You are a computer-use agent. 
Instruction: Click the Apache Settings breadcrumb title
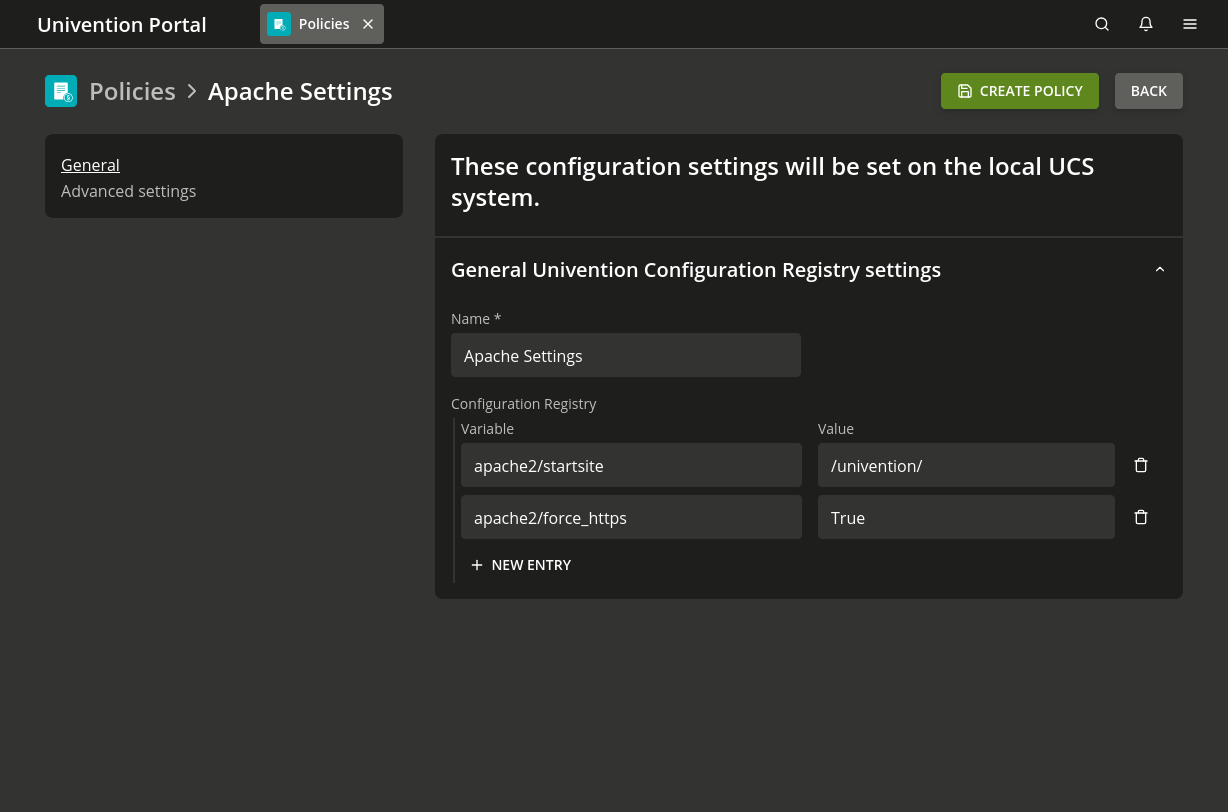[300, 91]
